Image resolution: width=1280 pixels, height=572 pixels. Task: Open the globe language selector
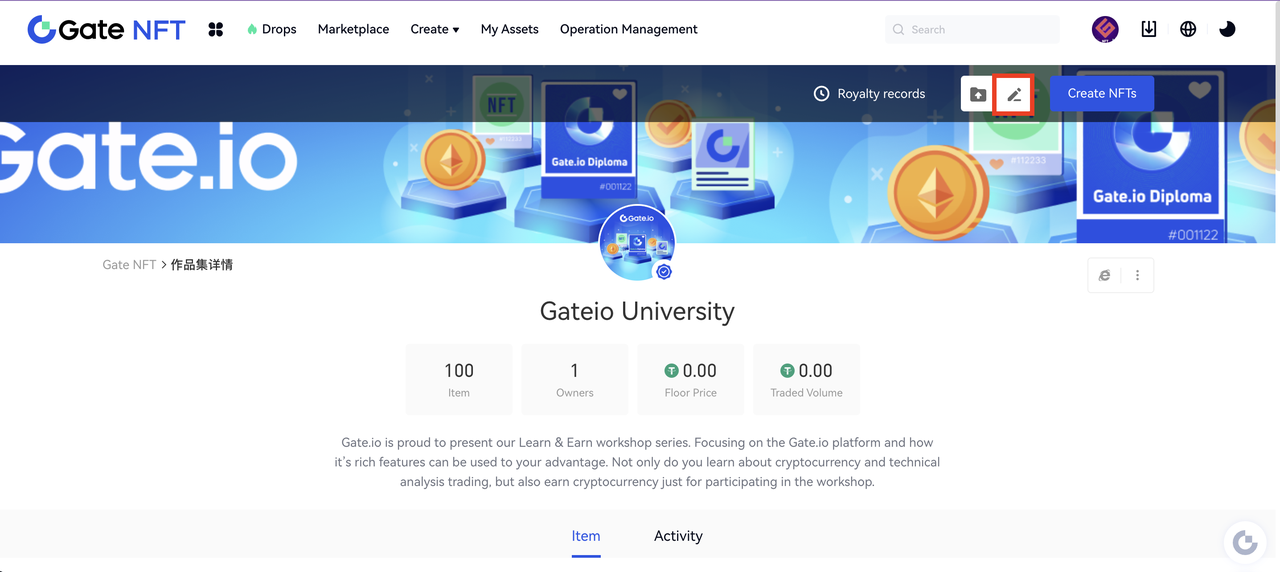(x=1188, y=29)
